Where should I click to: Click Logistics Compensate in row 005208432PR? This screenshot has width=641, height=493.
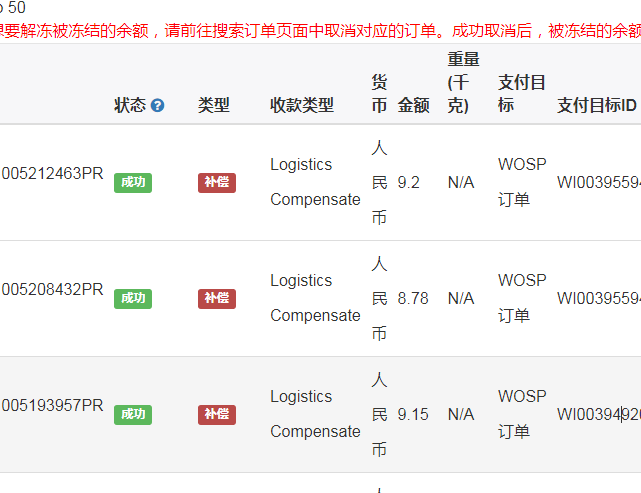[x=315, y=298]
